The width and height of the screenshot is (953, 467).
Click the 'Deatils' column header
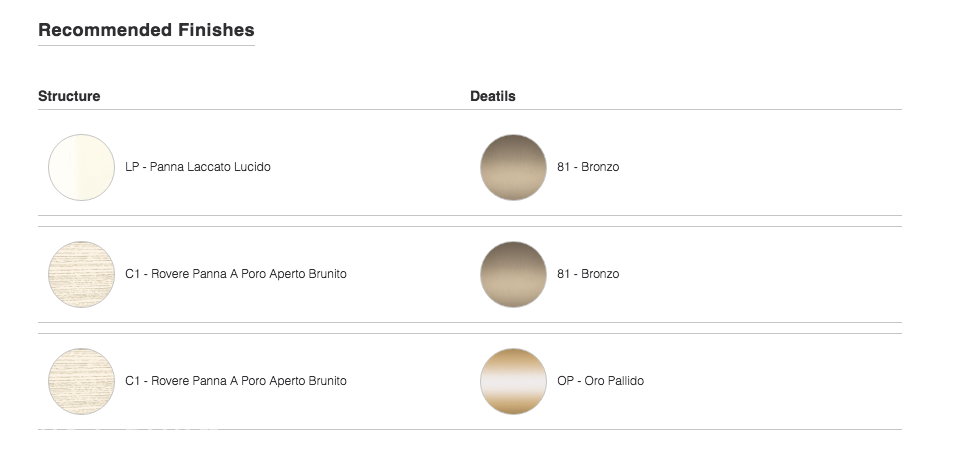coord(492,96)
